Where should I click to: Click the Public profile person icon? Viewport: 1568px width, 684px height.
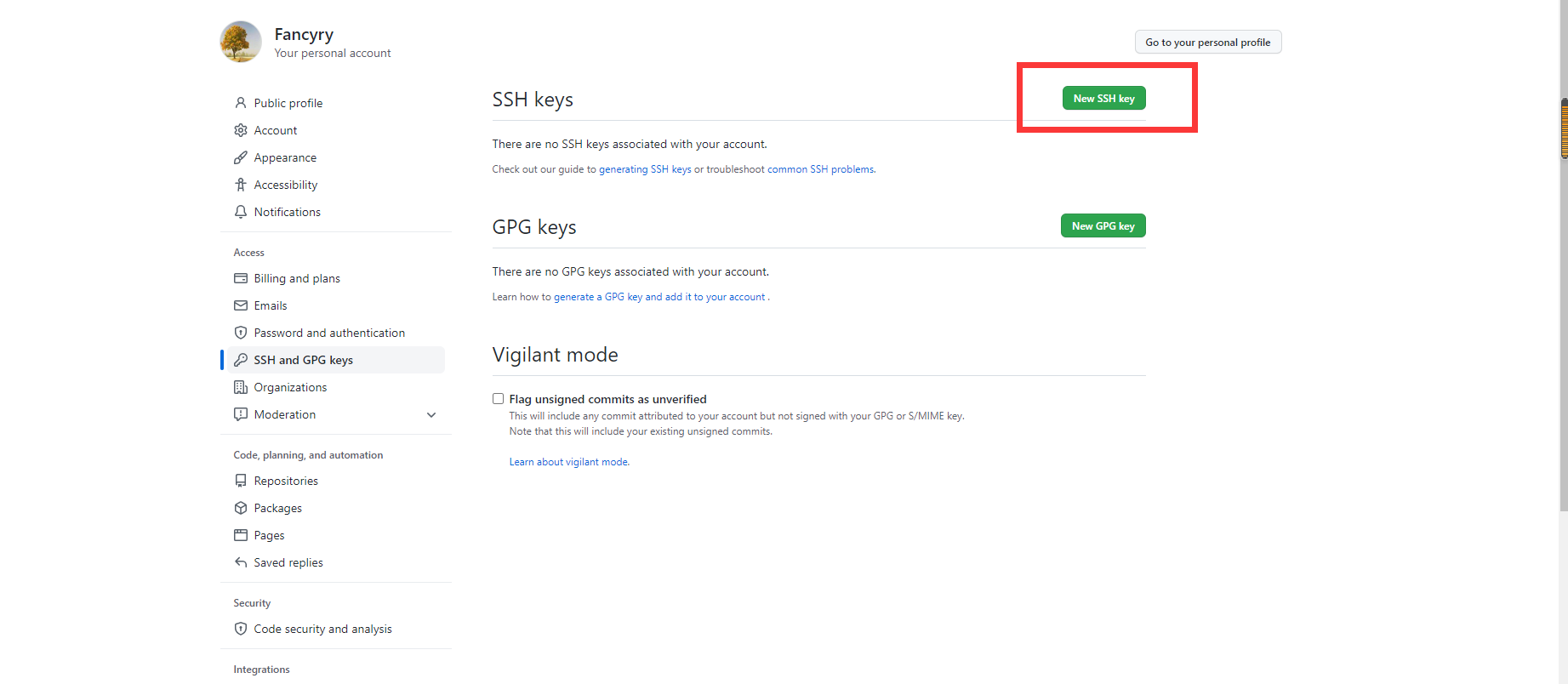[241, 103]
